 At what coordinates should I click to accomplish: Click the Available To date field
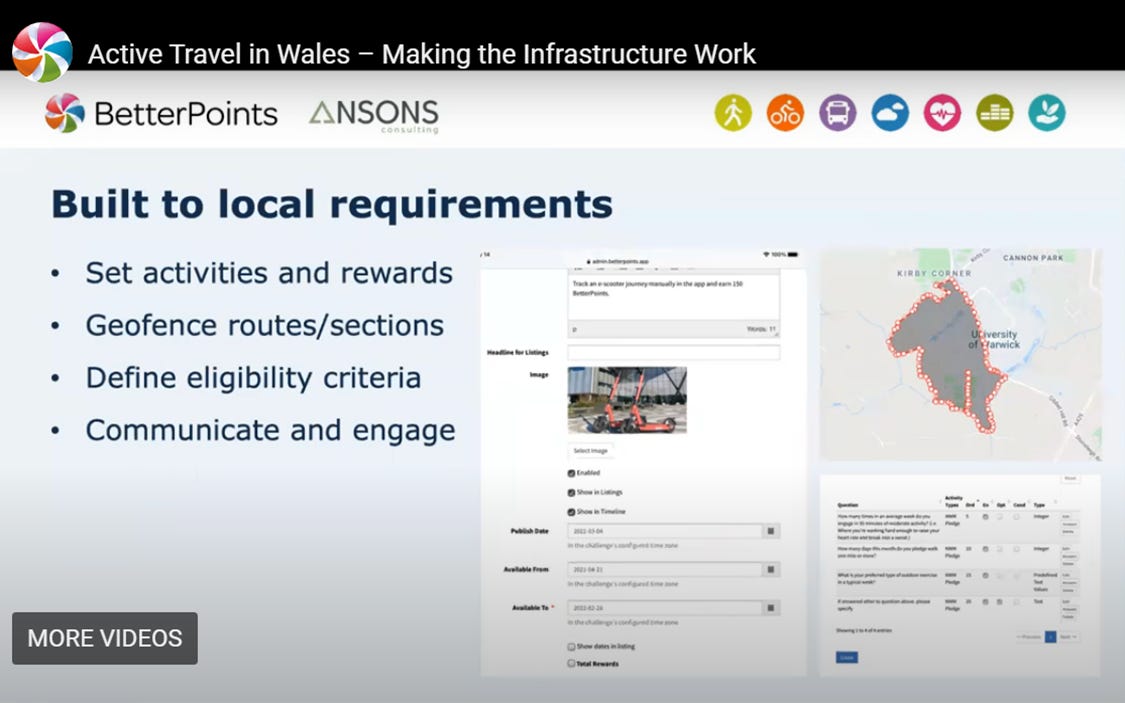[x=665, y=608]
